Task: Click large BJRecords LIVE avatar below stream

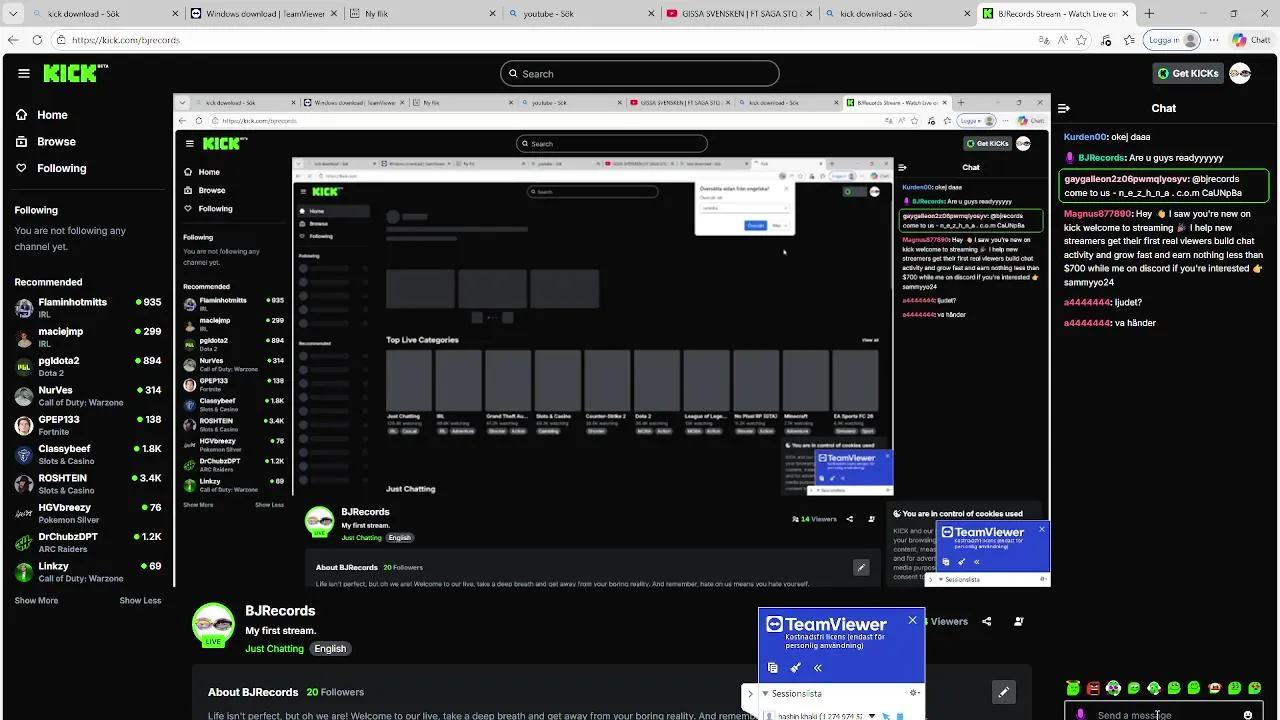Action: (x=213, y=624)
